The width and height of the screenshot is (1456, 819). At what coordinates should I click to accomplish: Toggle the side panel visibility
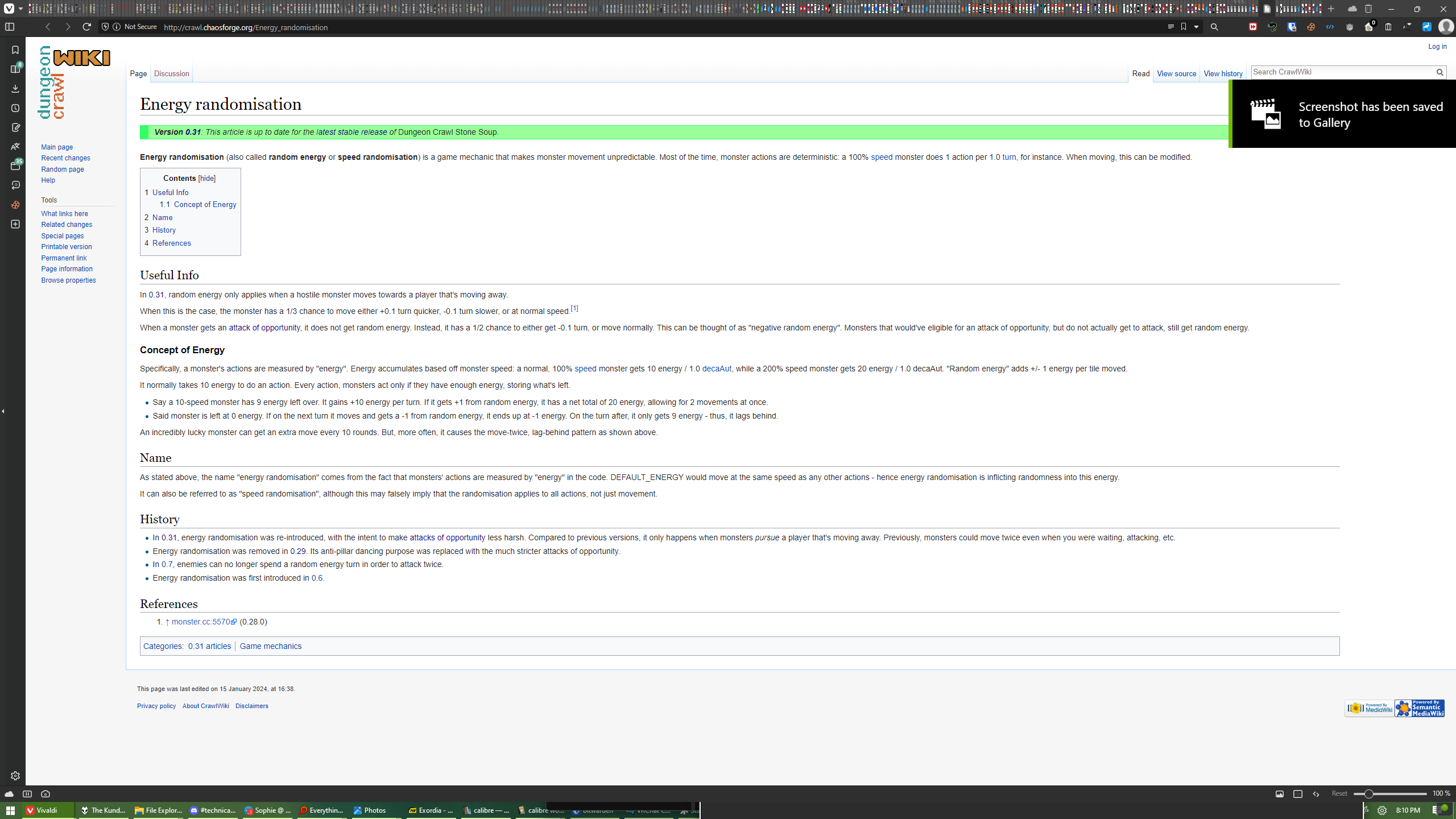(10, 27)
